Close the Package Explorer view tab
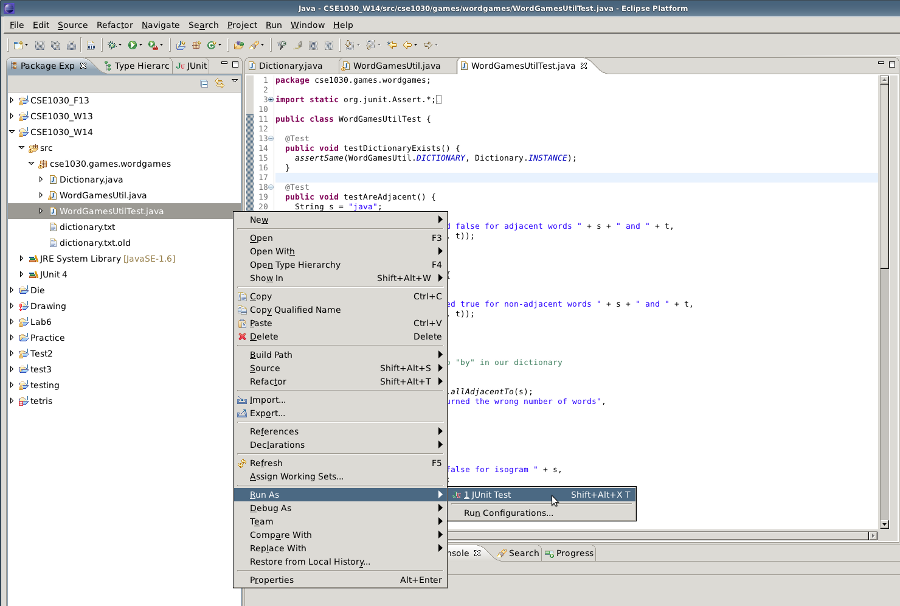Image resolution: width=900 pixels, height=606 pixels. pyautogui.click(x=83, y=65)
